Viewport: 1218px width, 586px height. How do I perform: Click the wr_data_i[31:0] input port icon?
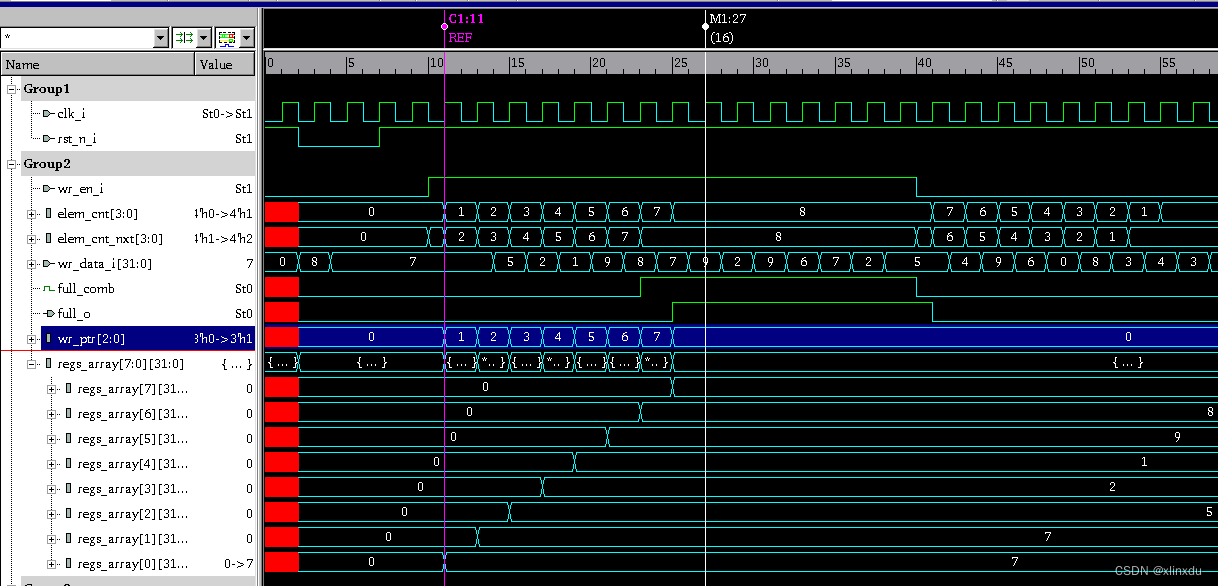coord(48,264)
